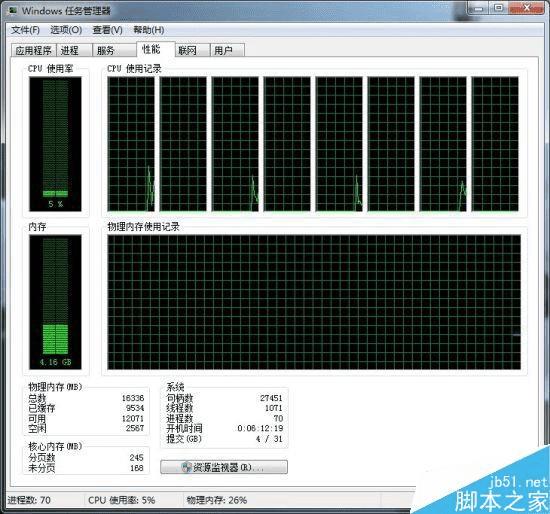Switch to the 进程 tab
Viewport: 550px width, 514px height.
[74, 51]
